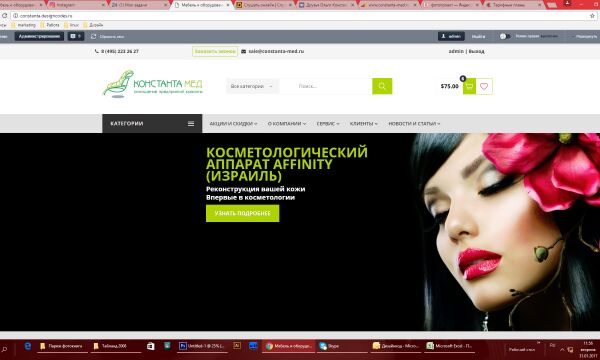Open the marketing bookmarks folder
Image resolution: width=600 pixels, height=360 pixels.
coord(23,25)
